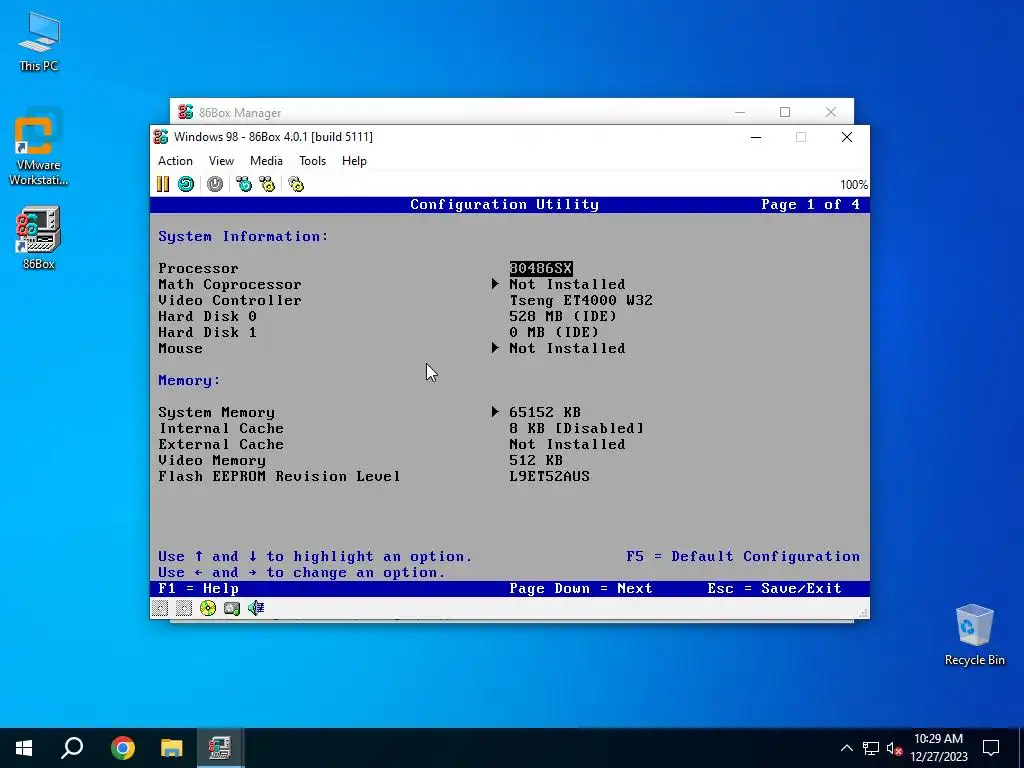
Task: Select the VMware Workstation desktop shortcut
Action: (39, 147)
